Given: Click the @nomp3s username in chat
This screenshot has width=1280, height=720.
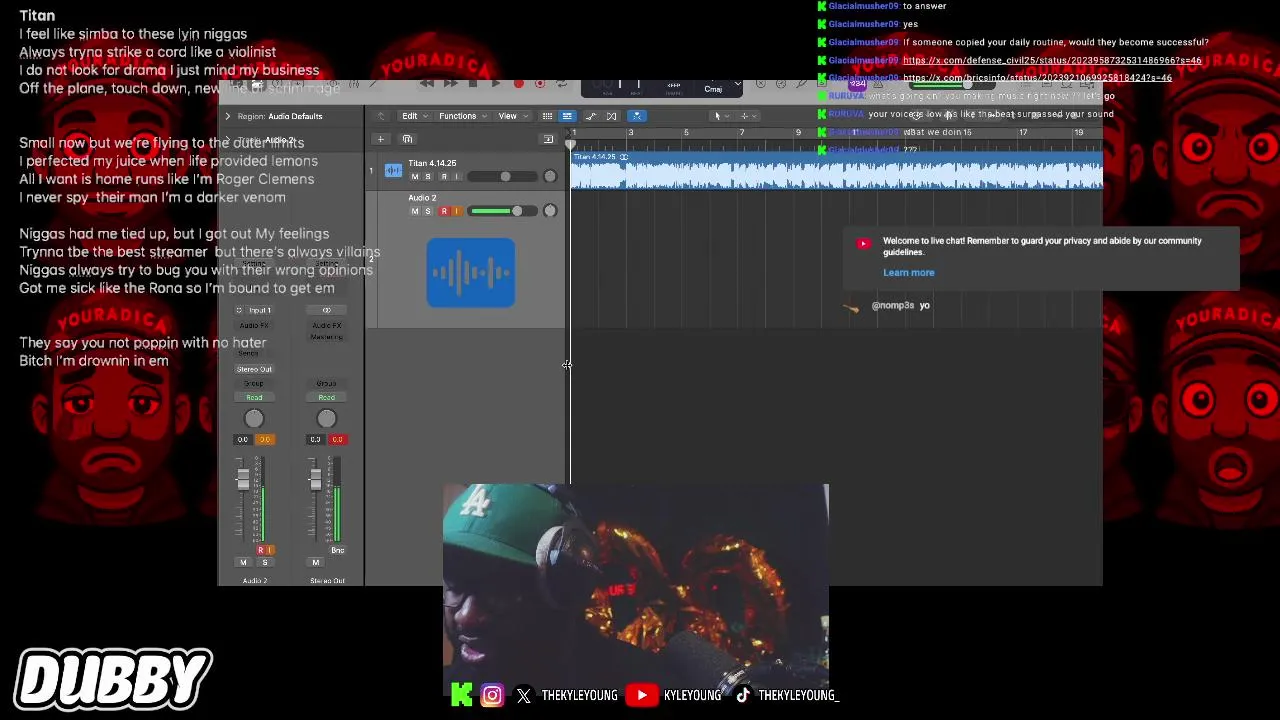Looking at the screenshot, I should coord(893,305).
